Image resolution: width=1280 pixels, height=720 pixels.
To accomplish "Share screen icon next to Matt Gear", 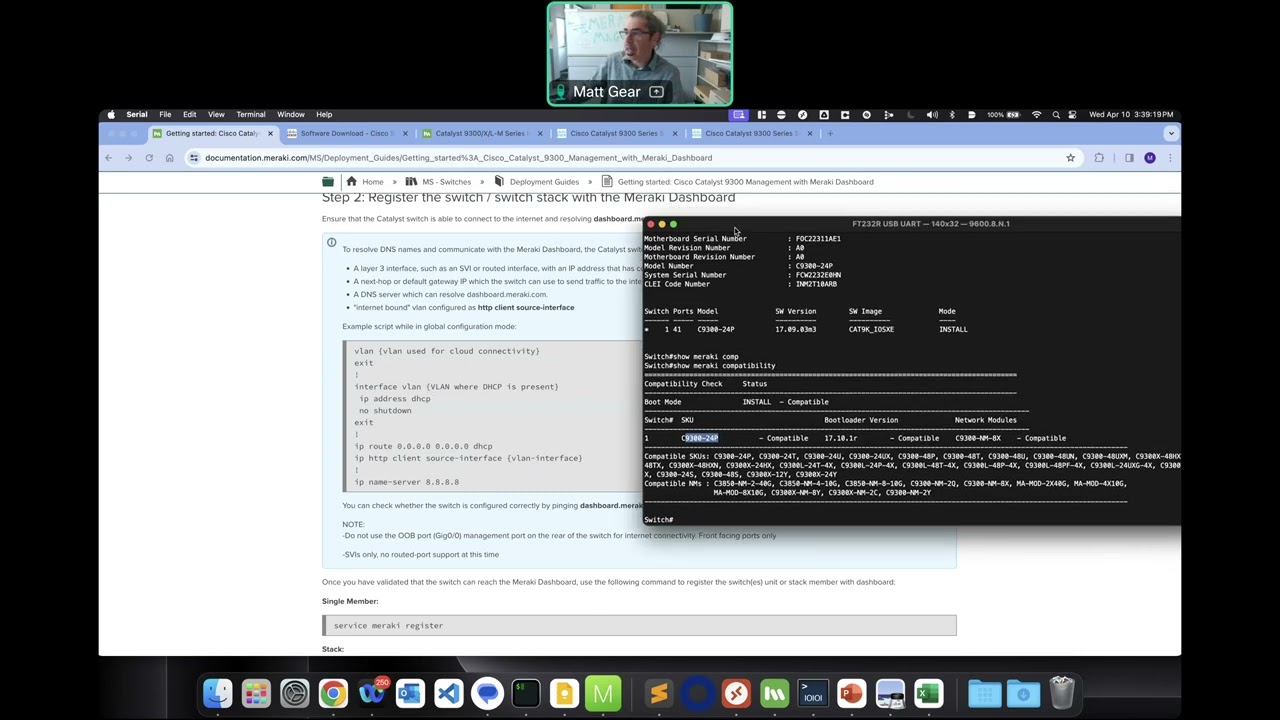I will point(656,92).
